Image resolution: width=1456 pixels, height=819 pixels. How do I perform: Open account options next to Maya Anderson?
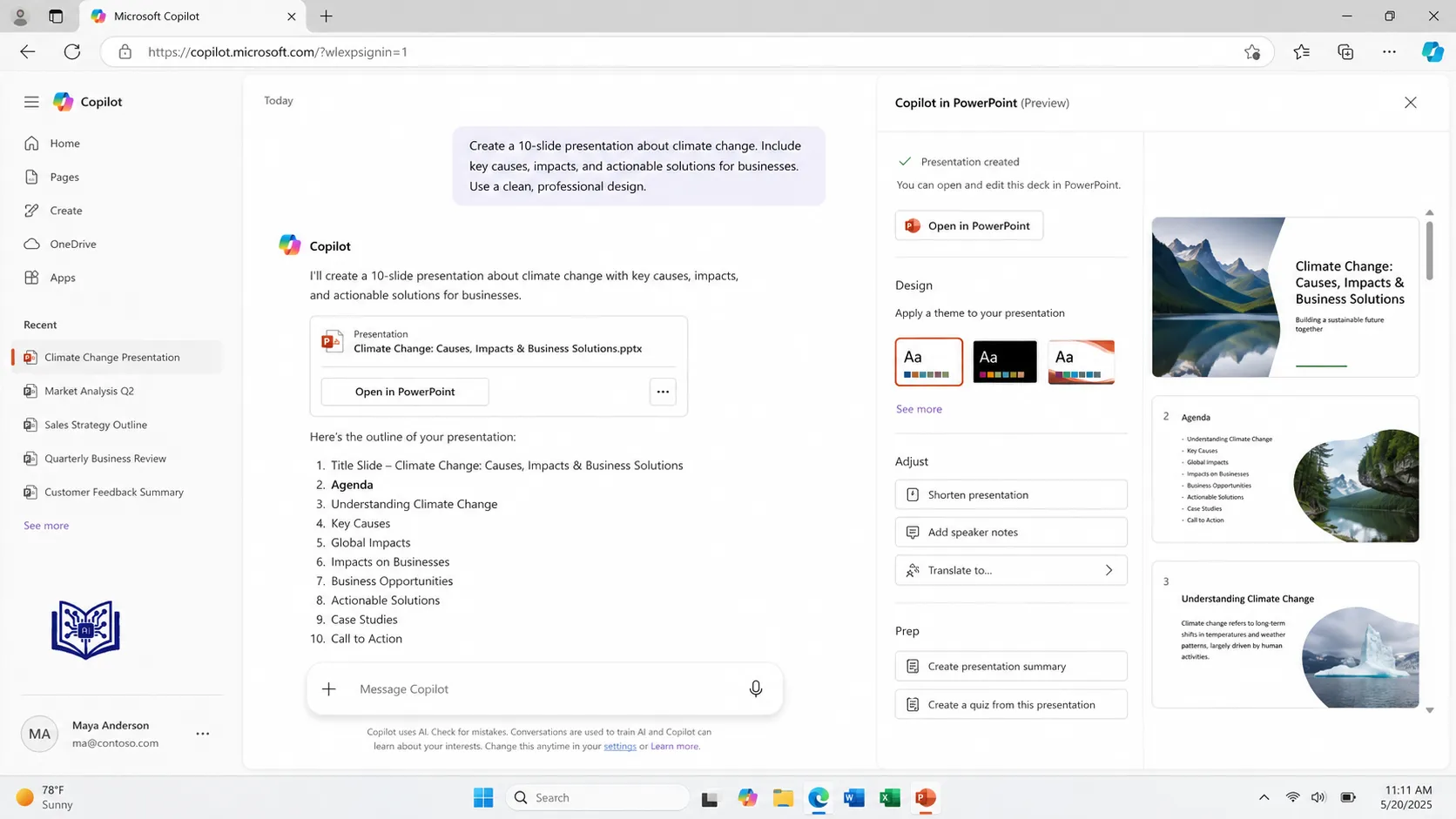203,734
